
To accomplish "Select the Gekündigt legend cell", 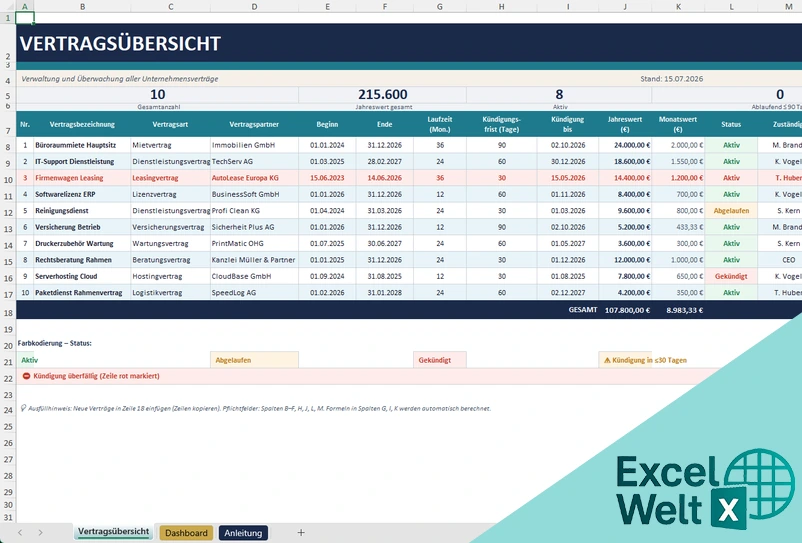I will (440, 360).
